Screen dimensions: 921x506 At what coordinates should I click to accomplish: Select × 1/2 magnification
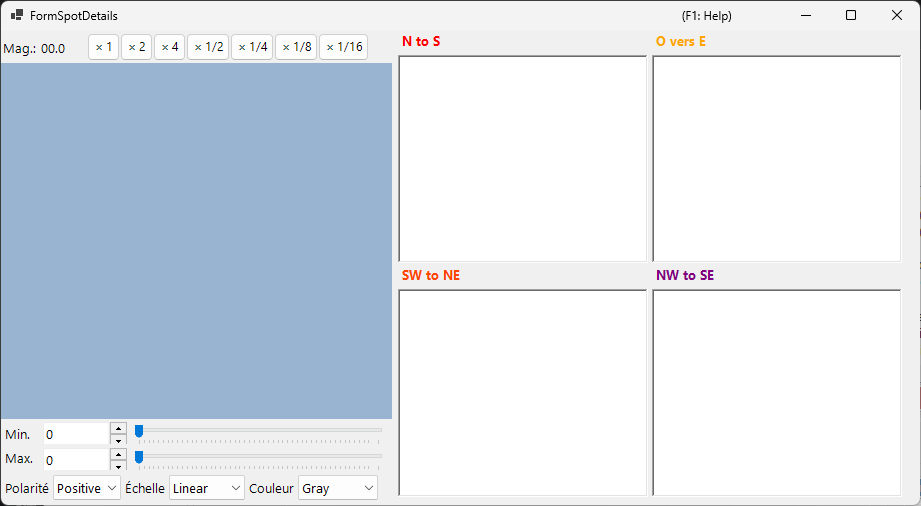click(x=208, y=47)
